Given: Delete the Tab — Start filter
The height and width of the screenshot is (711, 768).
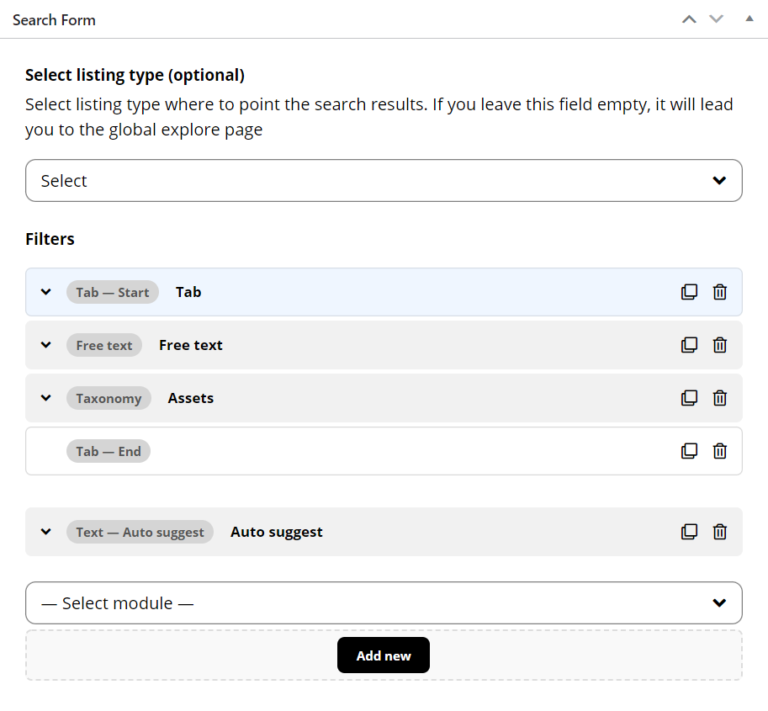Looking at the screenshot, I should [719, 292].
